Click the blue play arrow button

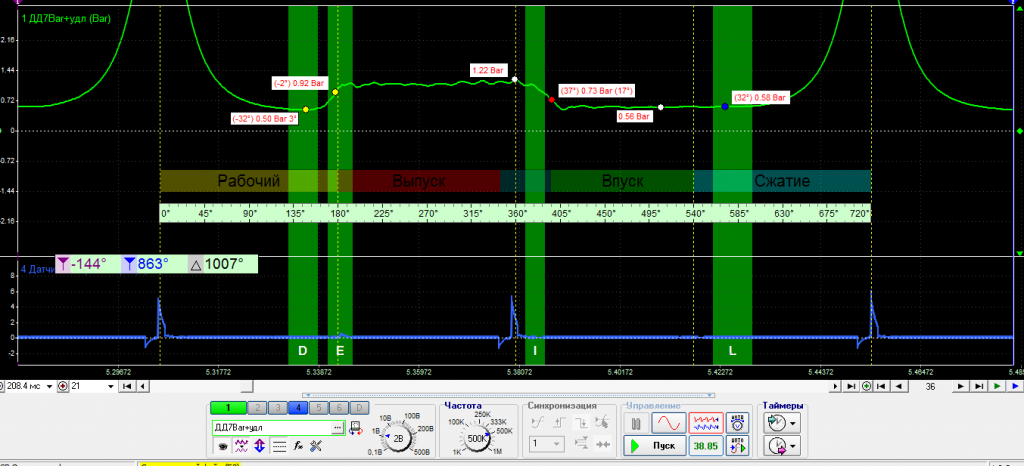1014,386
